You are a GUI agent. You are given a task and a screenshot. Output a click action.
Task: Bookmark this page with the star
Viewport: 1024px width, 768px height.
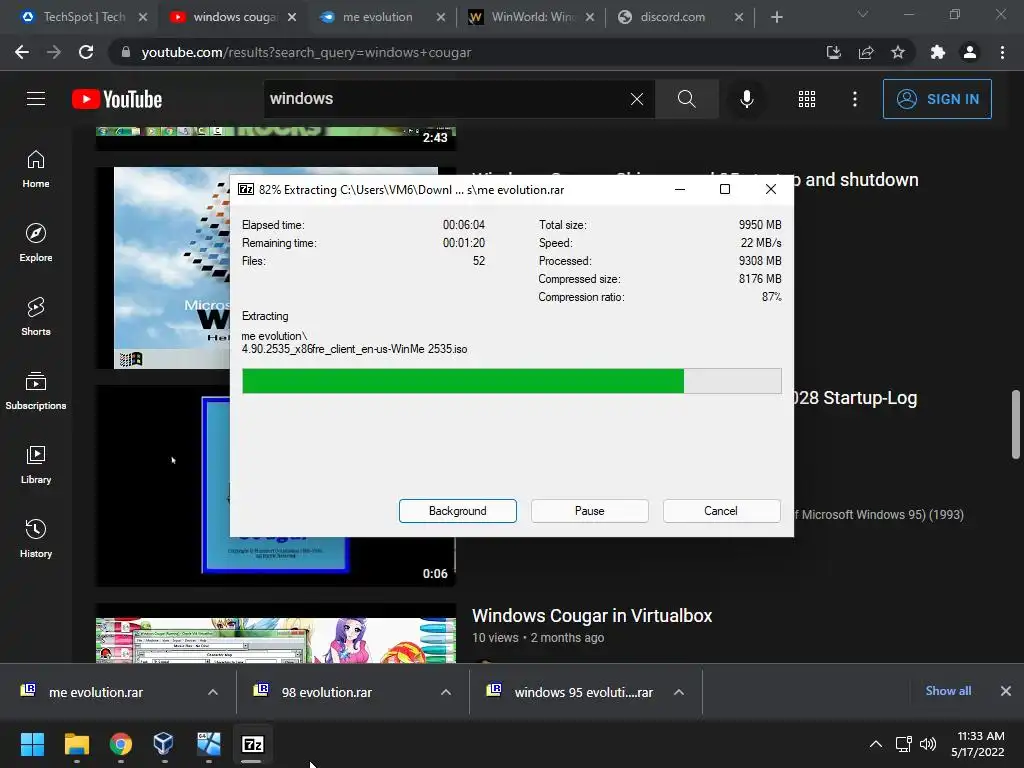tap(898, 52)
